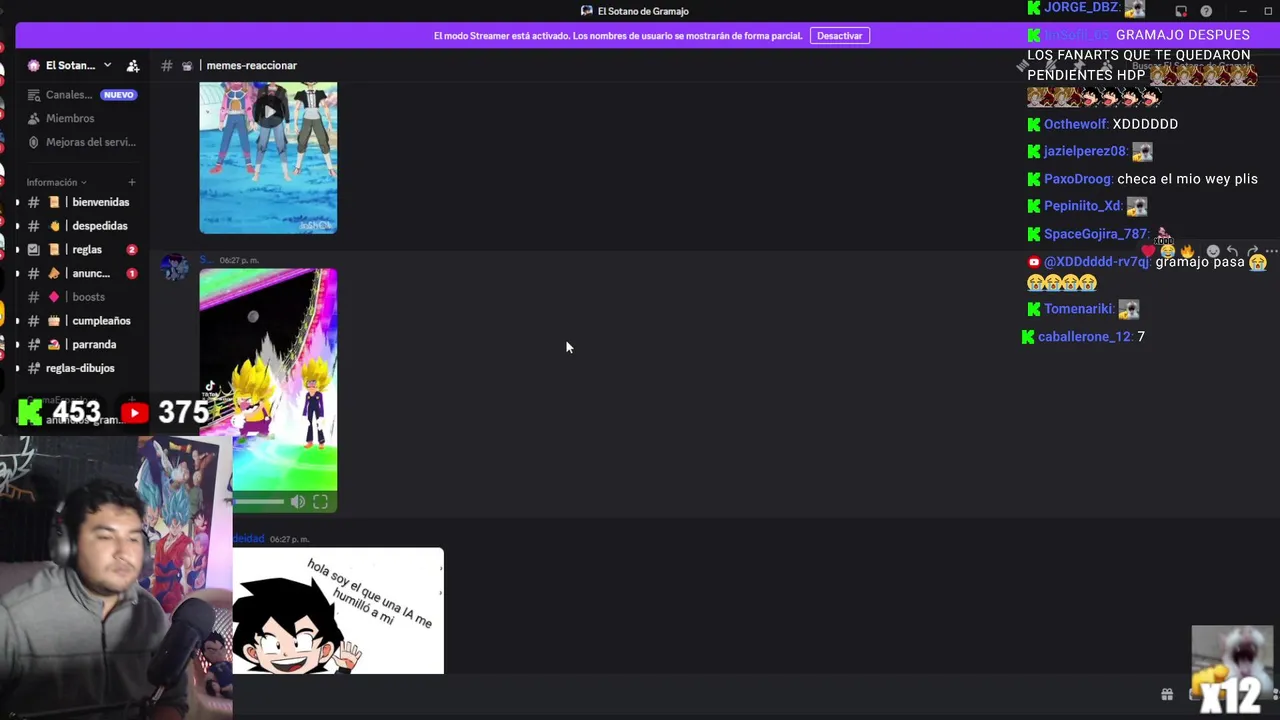Click the Super Saiyan TikTok video thumbnail
The height and width of the screenshot is (720, 1280).
coord(268,380)
